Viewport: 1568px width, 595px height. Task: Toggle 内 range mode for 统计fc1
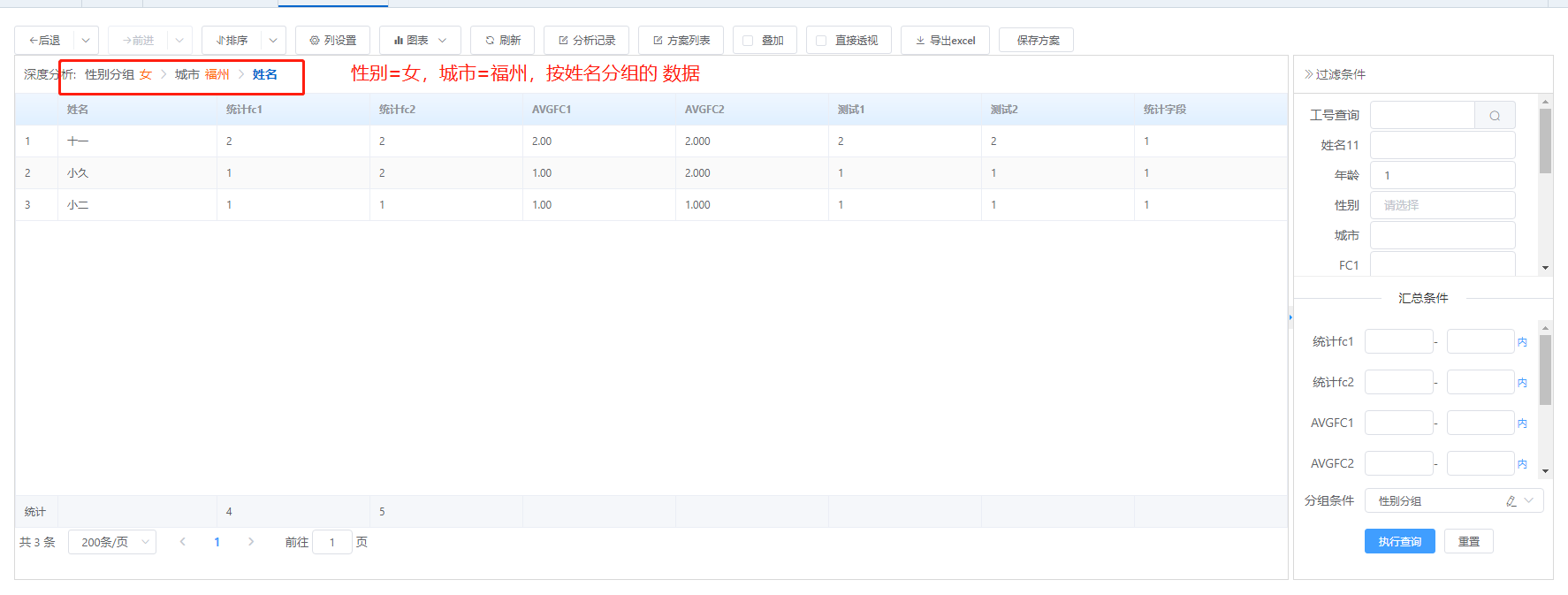[1522, 342]
